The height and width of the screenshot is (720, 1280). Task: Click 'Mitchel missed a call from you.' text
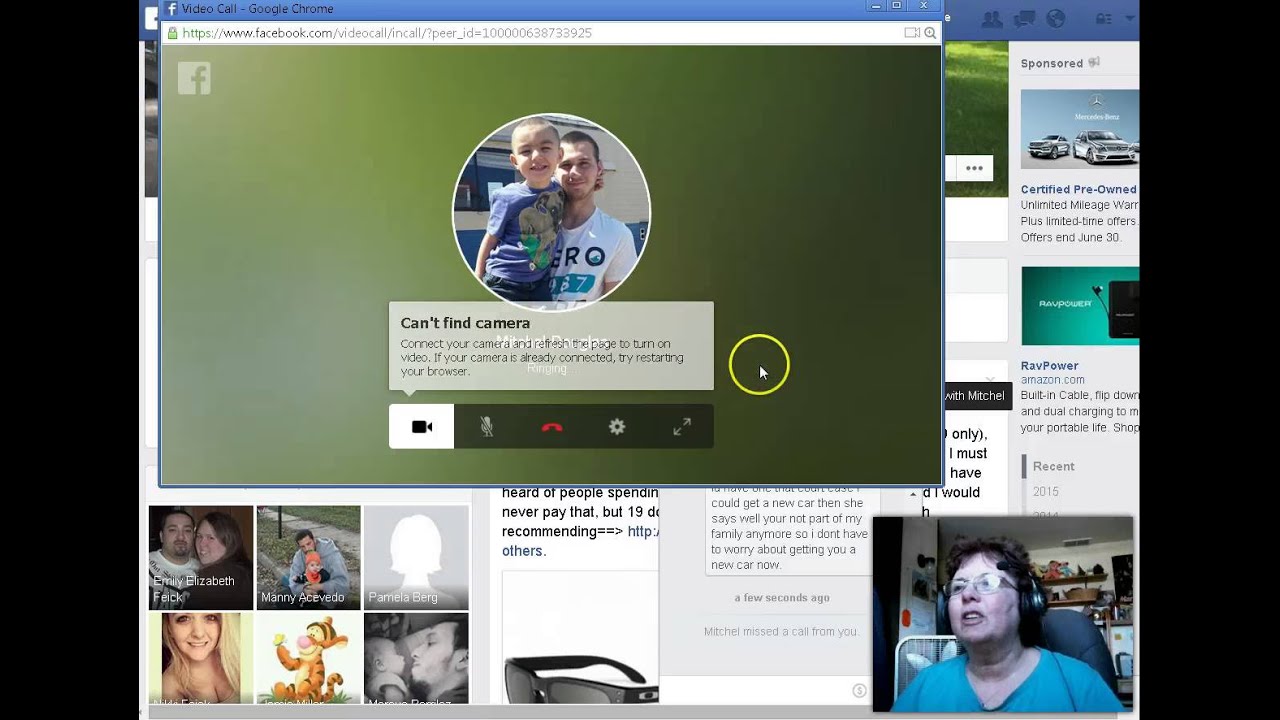tap(781, 631)
